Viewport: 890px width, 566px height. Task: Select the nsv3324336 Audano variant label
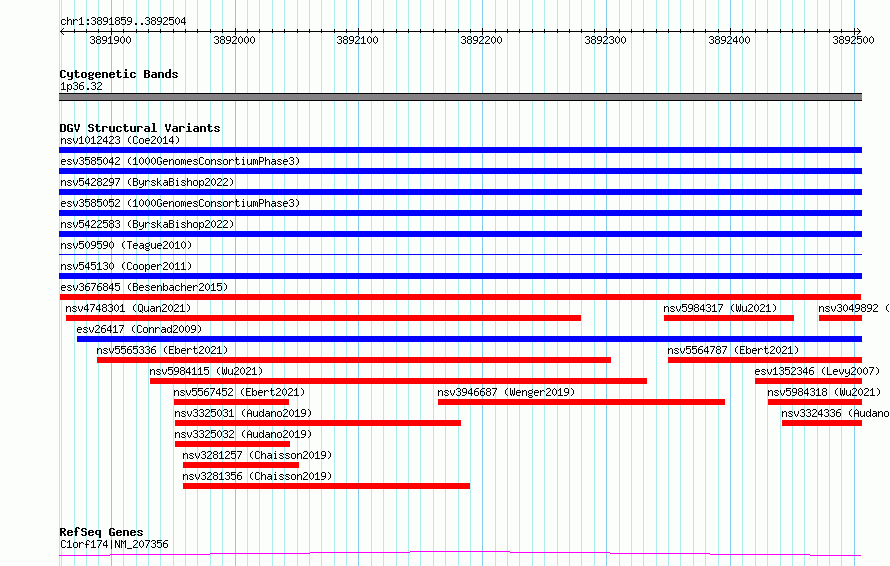pyautogui.click(x=836, y=413)
